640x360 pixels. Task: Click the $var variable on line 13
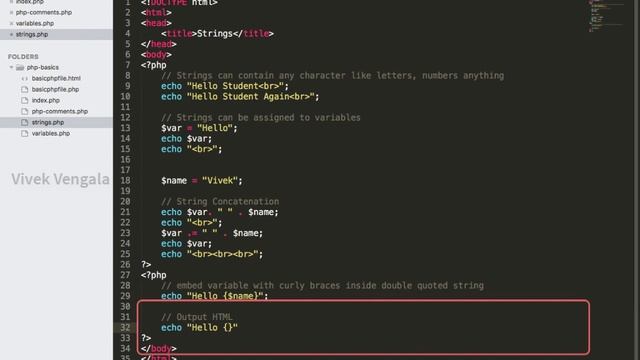171,128
